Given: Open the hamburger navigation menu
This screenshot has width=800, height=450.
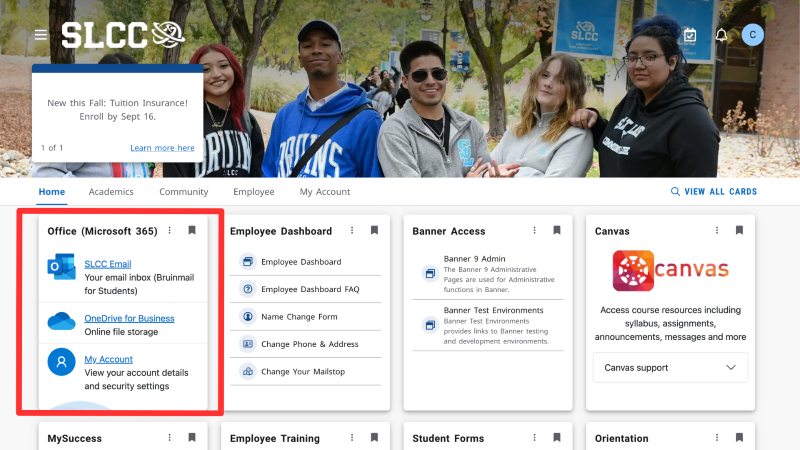Looking at the screenshot, I should (x=41, y=35).
